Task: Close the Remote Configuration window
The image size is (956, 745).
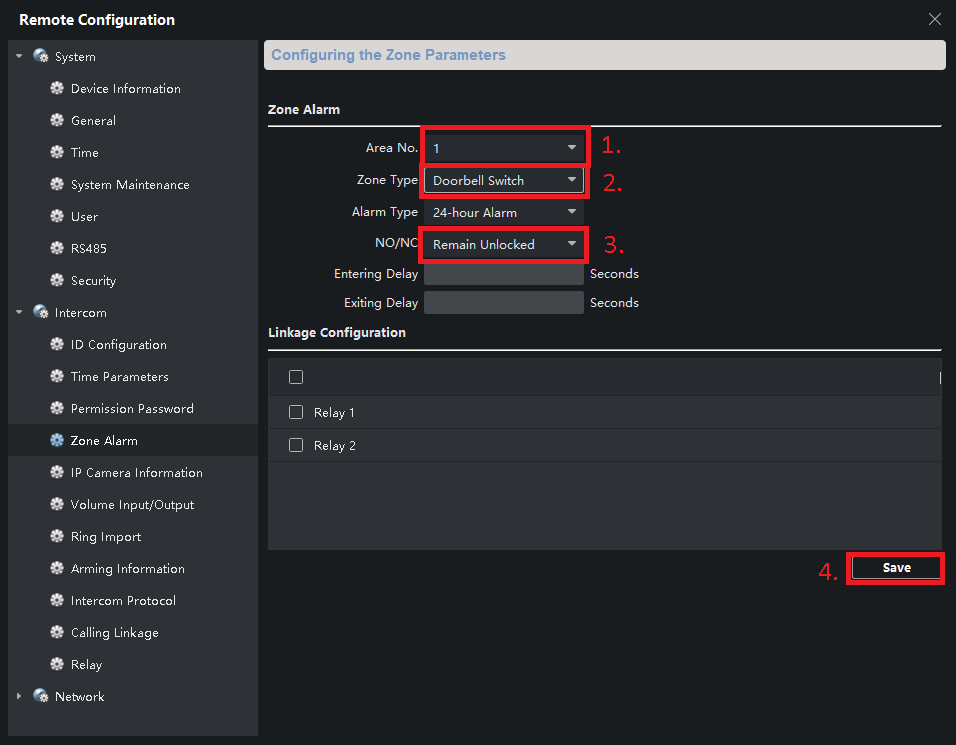Action: pos(935,19)
